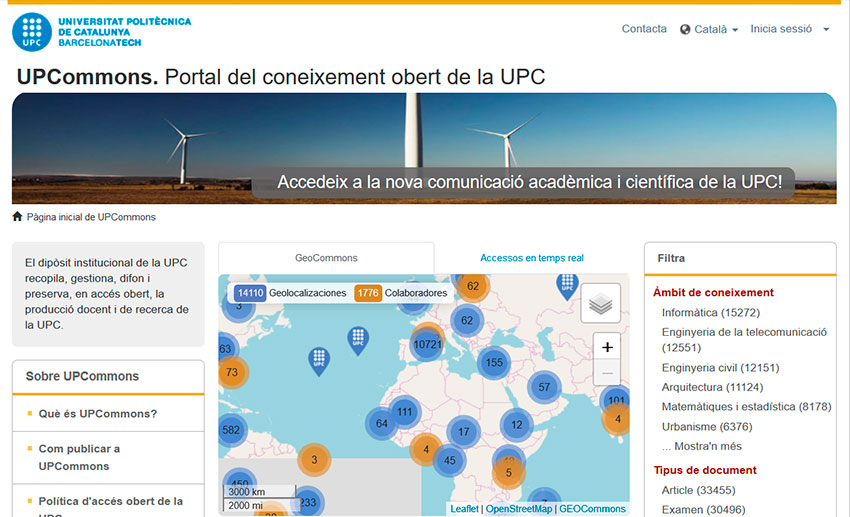Toggle the 14110 Geolocalizaciones legend

pos(290,293)
